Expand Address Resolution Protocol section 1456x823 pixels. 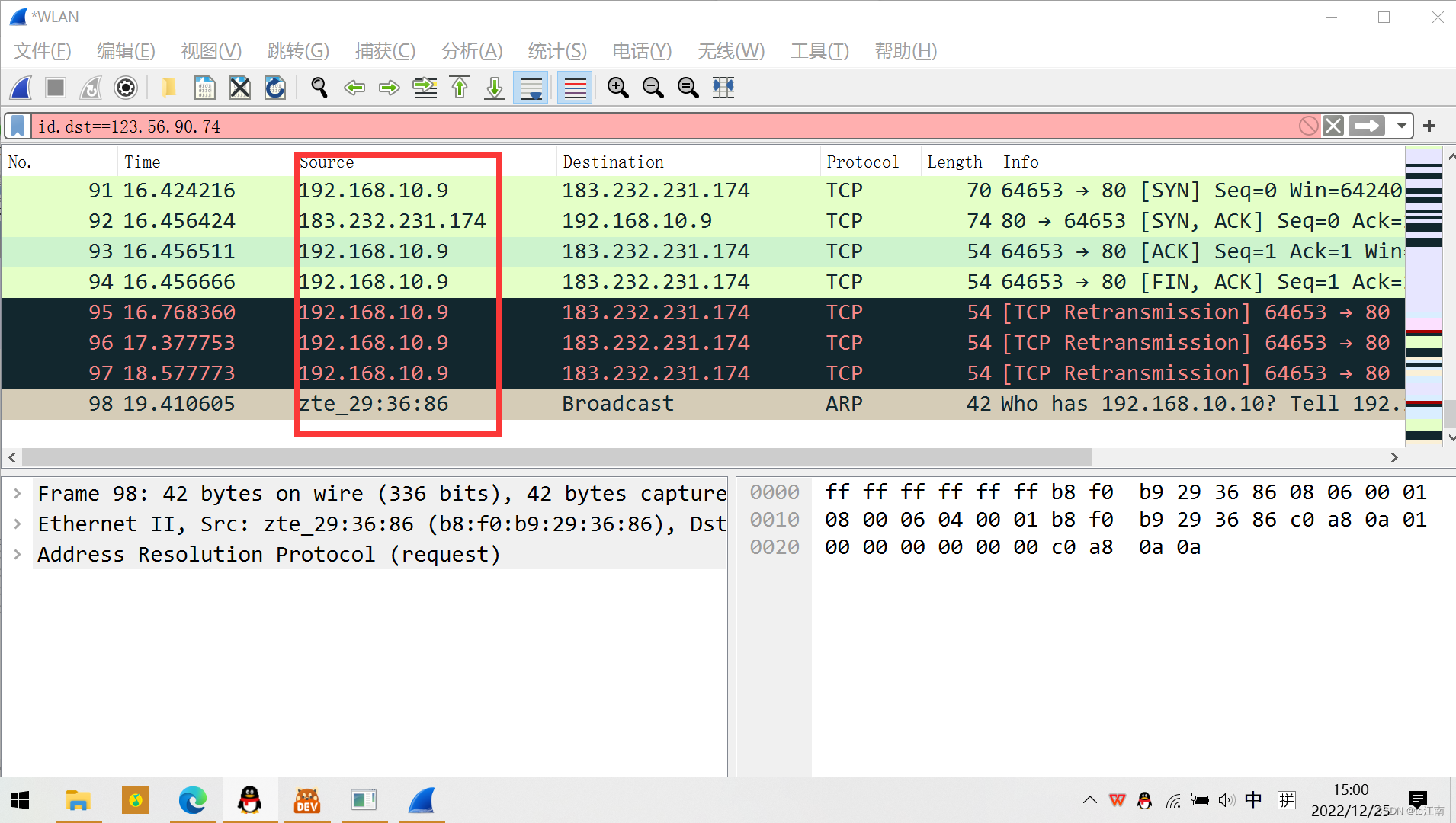pos(18,554)
